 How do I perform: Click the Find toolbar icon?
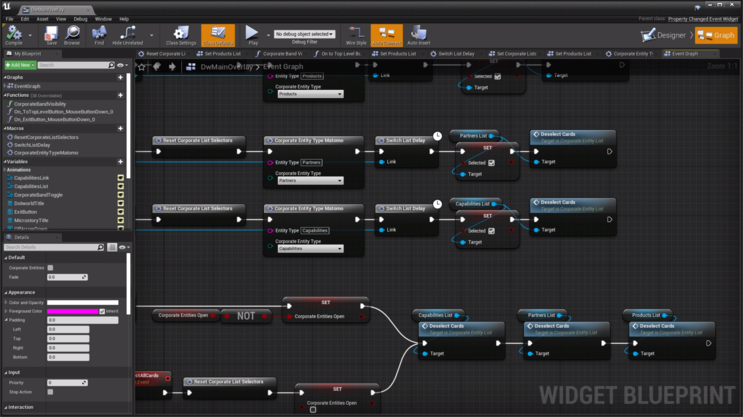pyautogui.click(x=99, y=34)
